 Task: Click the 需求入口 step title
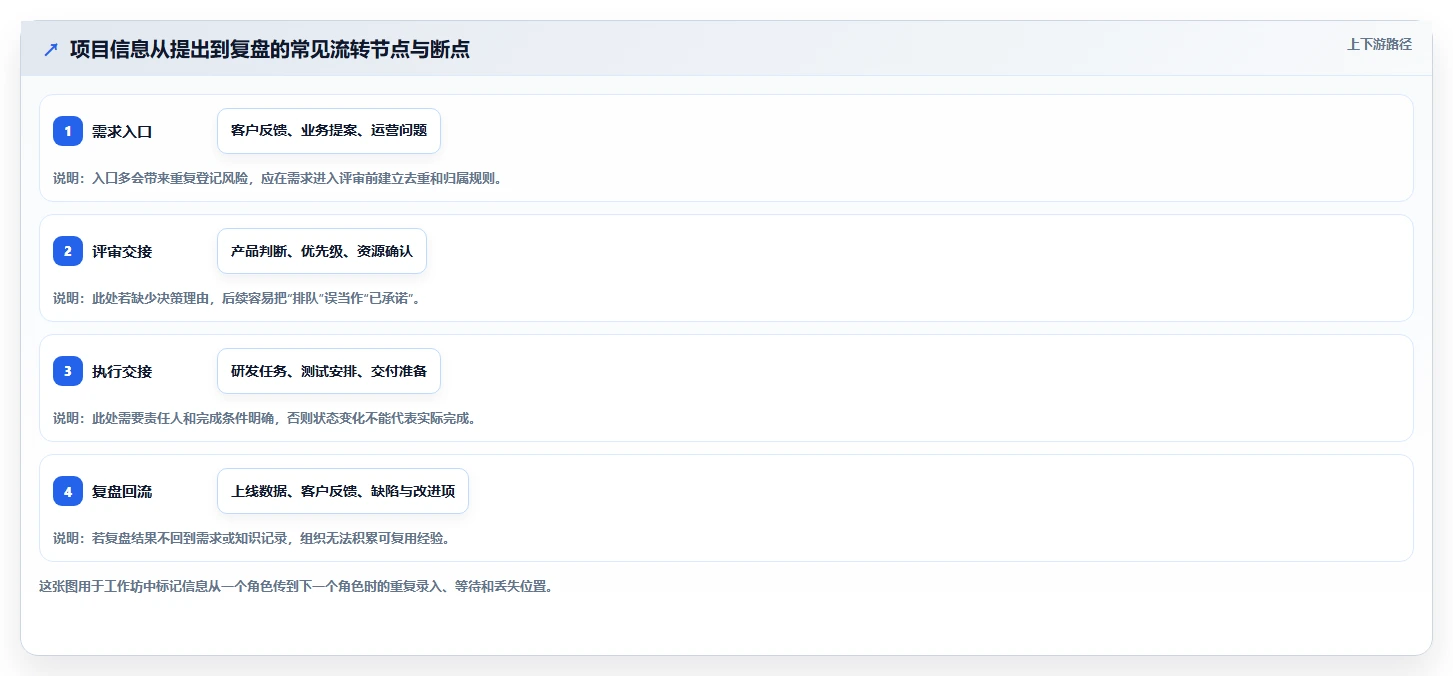122,131
